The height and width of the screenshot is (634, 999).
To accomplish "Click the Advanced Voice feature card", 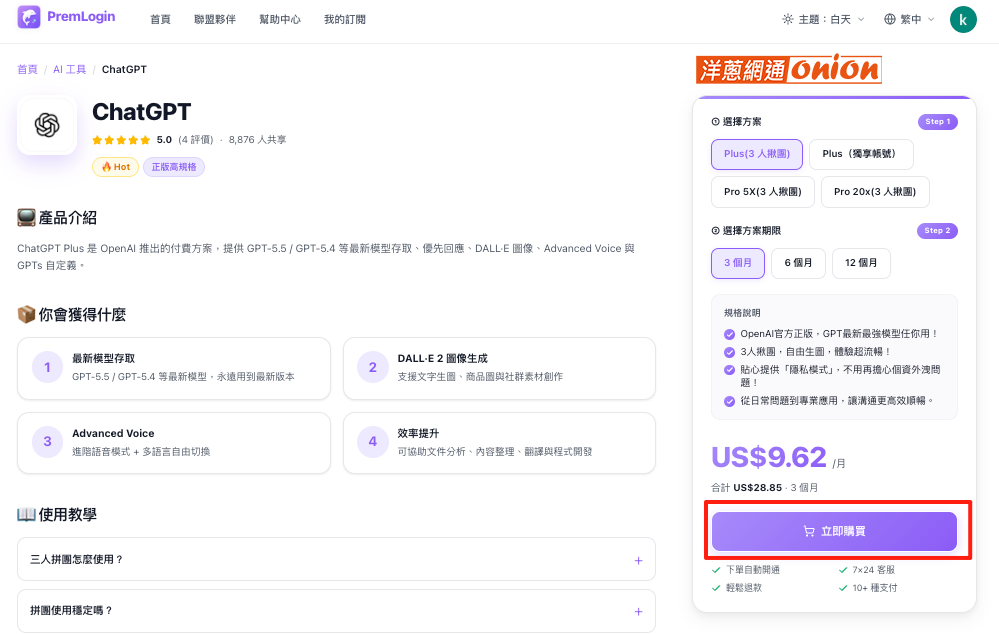I will click(174, 443).
